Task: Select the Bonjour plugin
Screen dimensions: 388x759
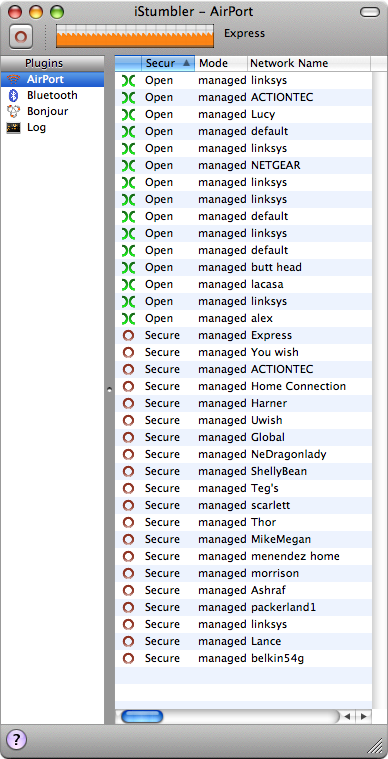Action: [52, 111]
